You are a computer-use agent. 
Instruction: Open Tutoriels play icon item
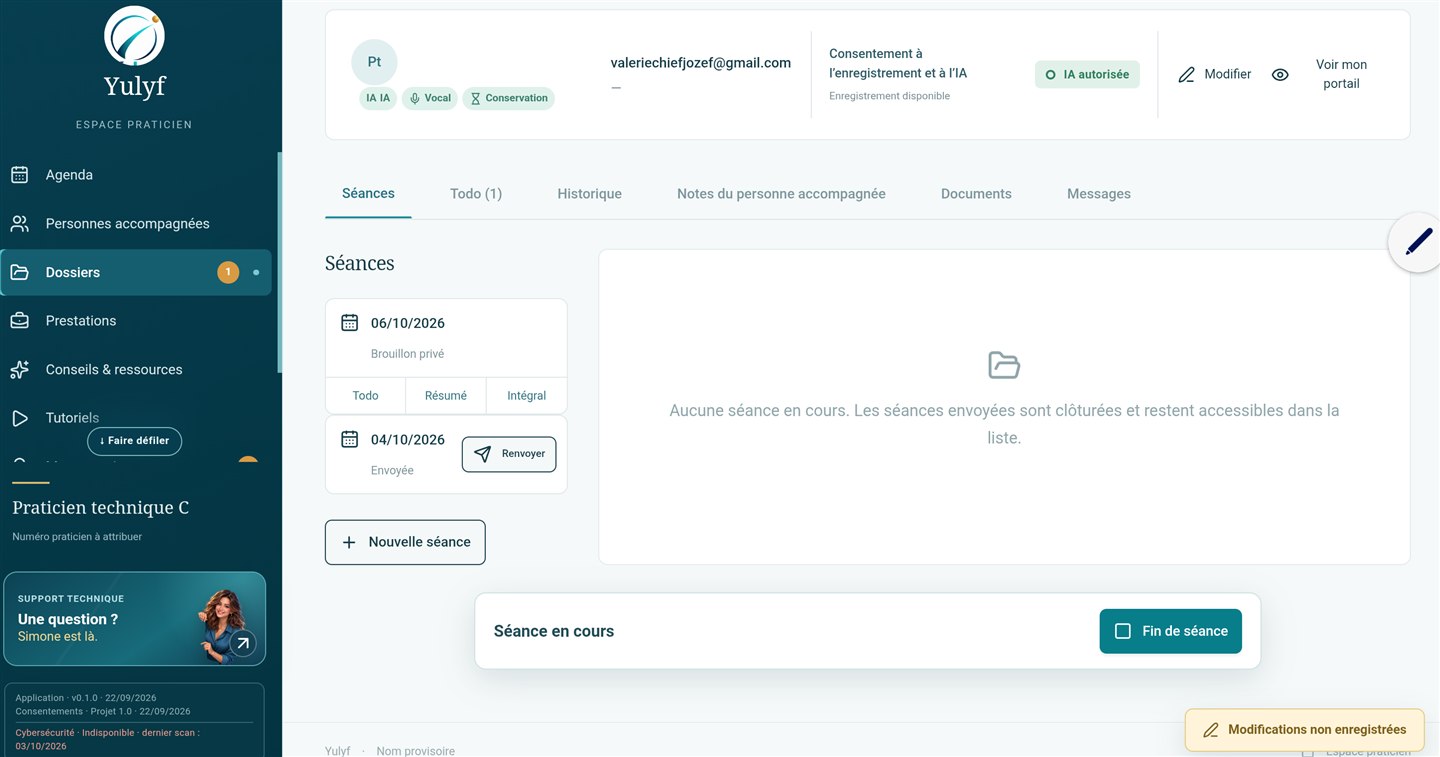tap(19, 418)
